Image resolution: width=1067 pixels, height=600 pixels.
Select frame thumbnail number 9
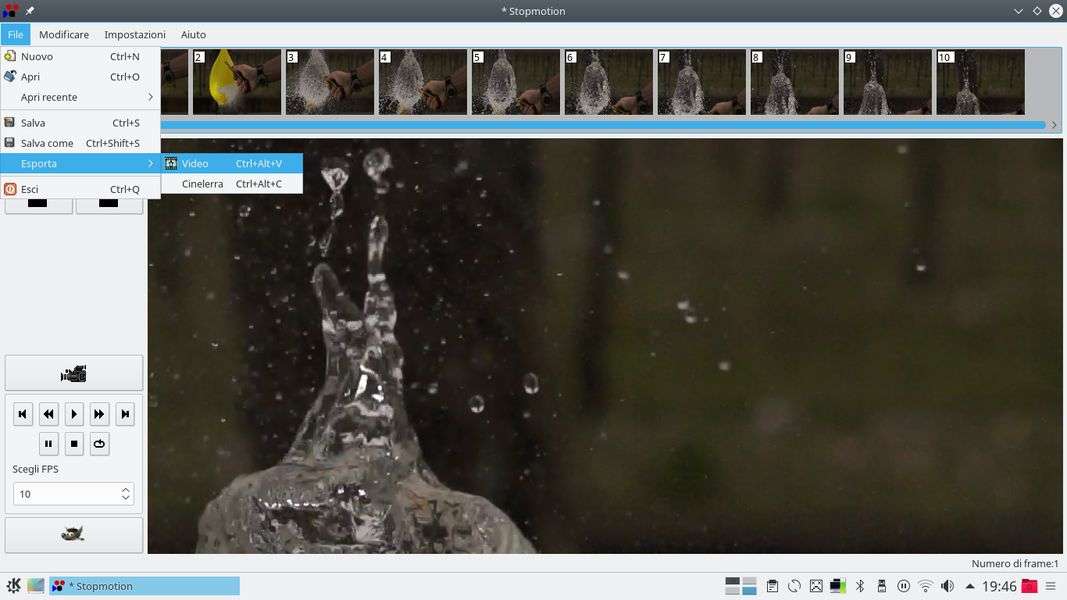(x=888, y=82)
